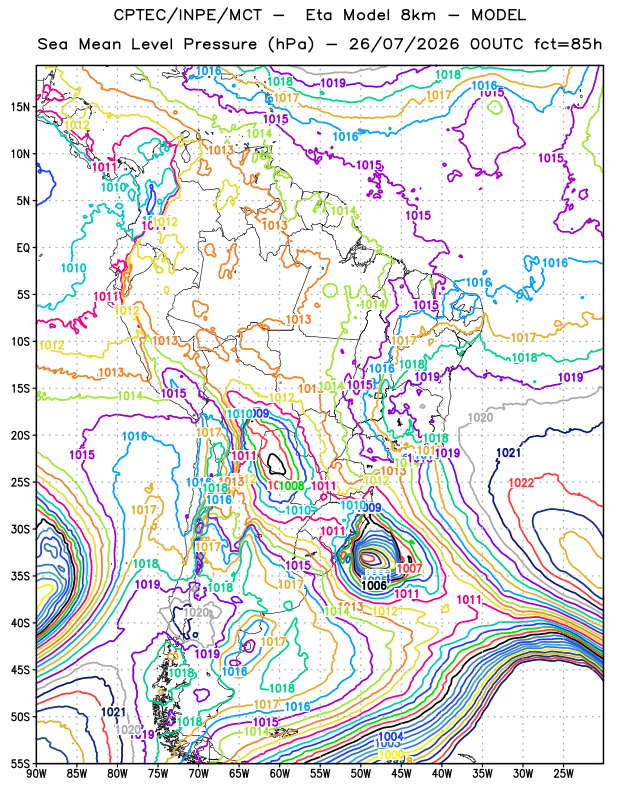Click the fct=85h forecast hour text

click(x=567, y=44)
